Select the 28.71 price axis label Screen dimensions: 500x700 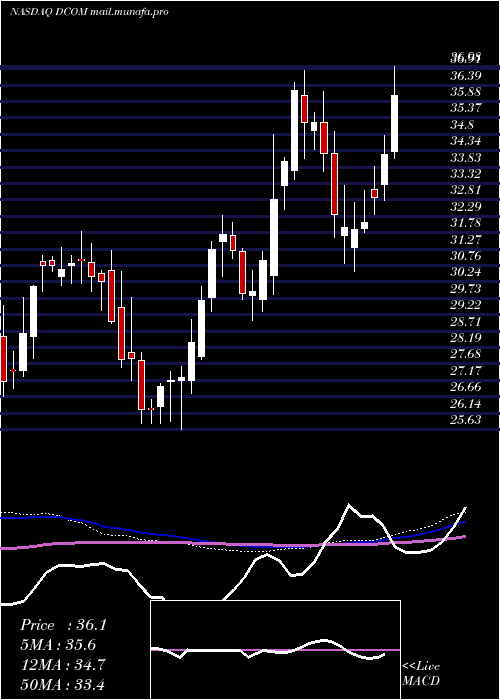tap(466, 321)
